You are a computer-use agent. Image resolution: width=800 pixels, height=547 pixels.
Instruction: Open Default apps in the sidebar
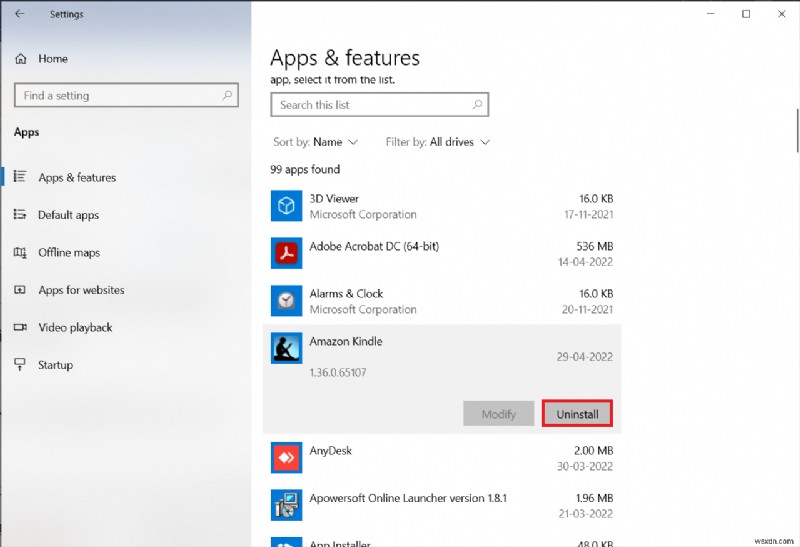[68, 215]
